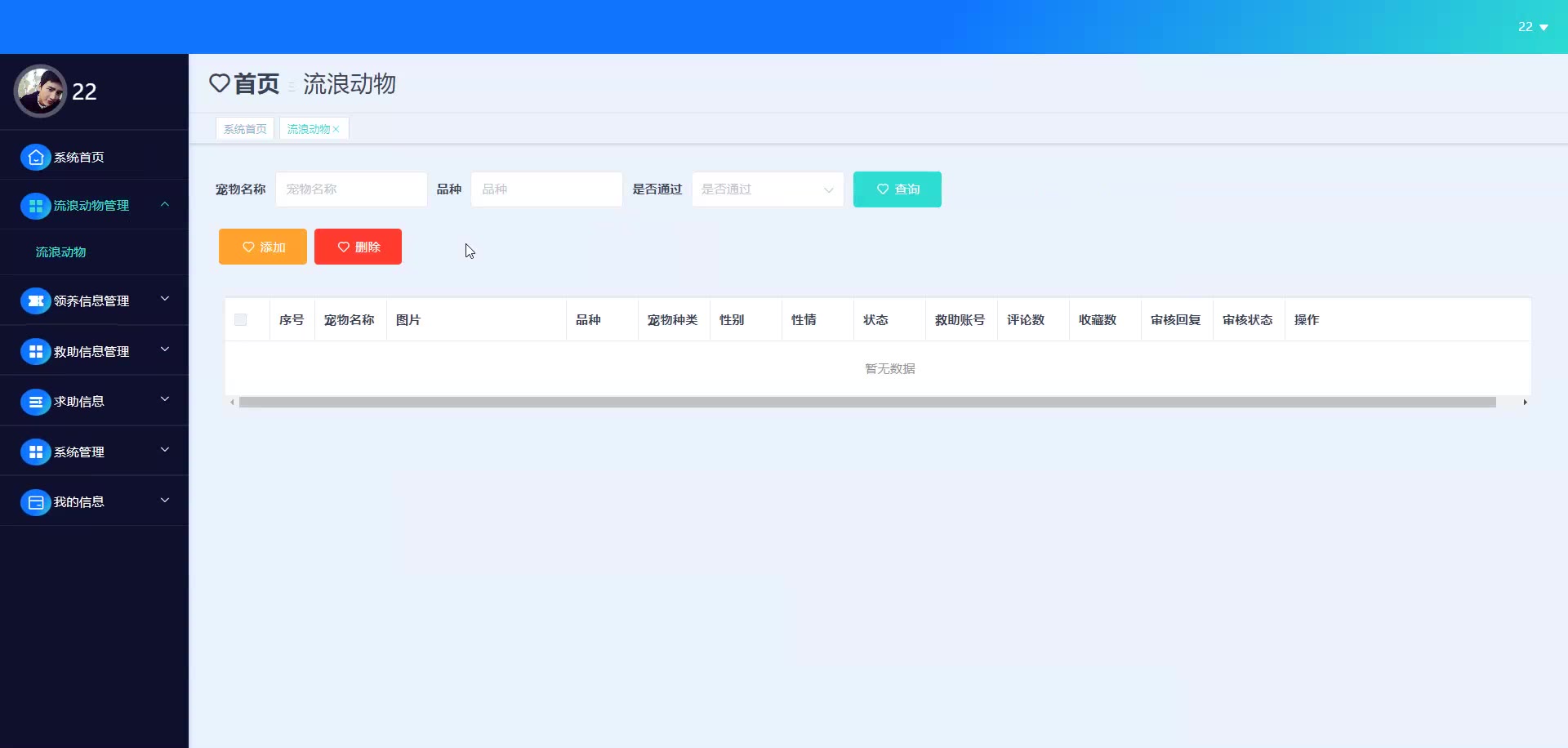
Task: Click the 查询 search button
Action: coord(898,189)
